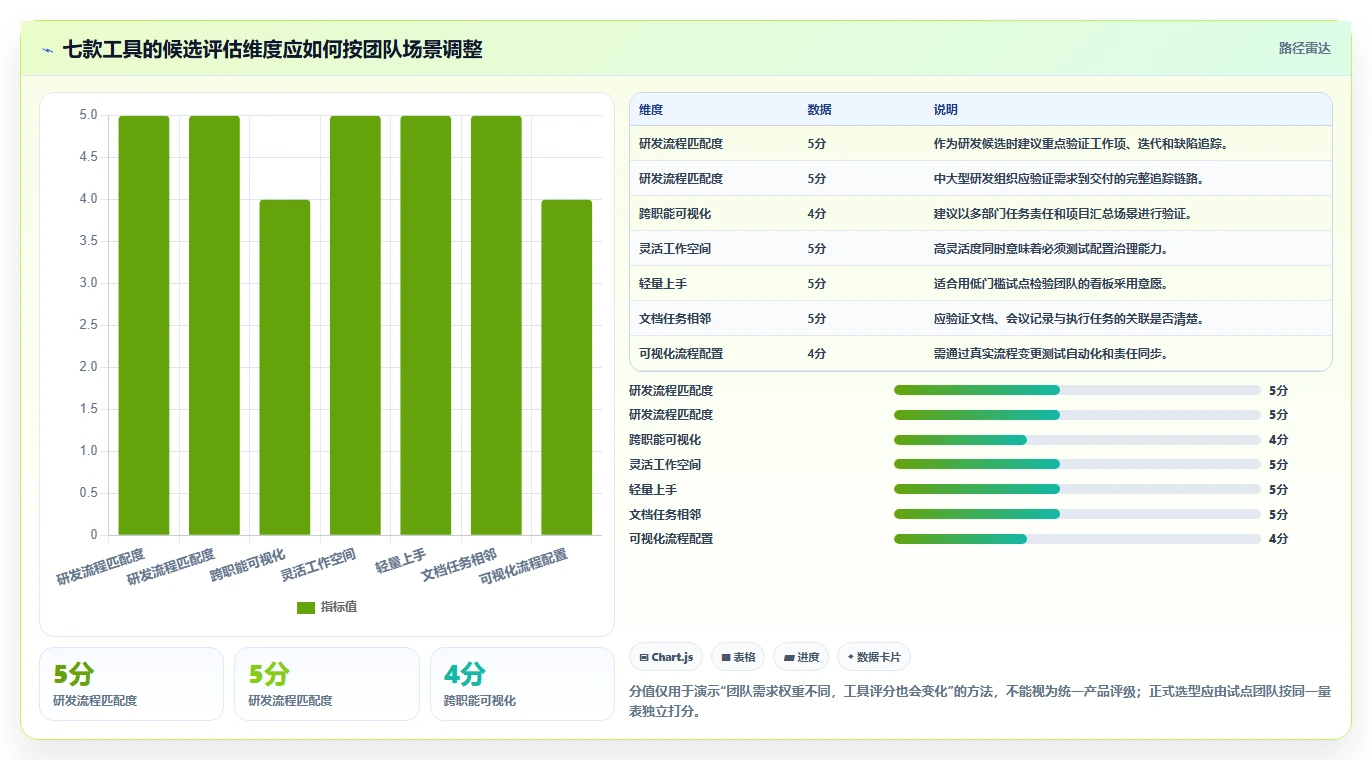Click the 进度 chip
Screen dimensions: 1372x760
801,657
